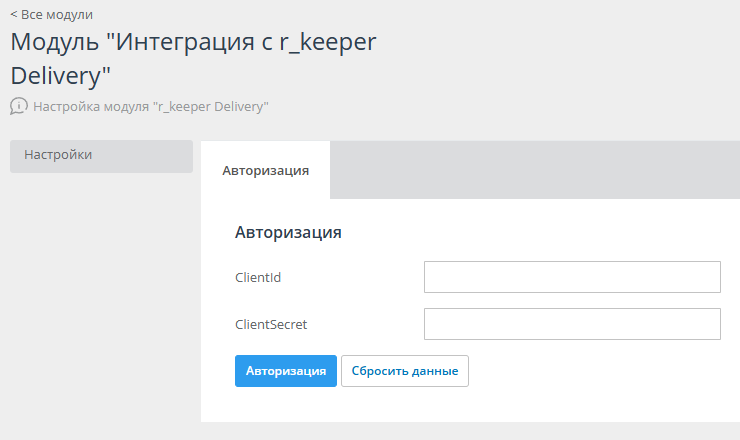This screenshot has height=440, width=740.
Task: Select the ClientSecret label text
Action: click(271, 324)
